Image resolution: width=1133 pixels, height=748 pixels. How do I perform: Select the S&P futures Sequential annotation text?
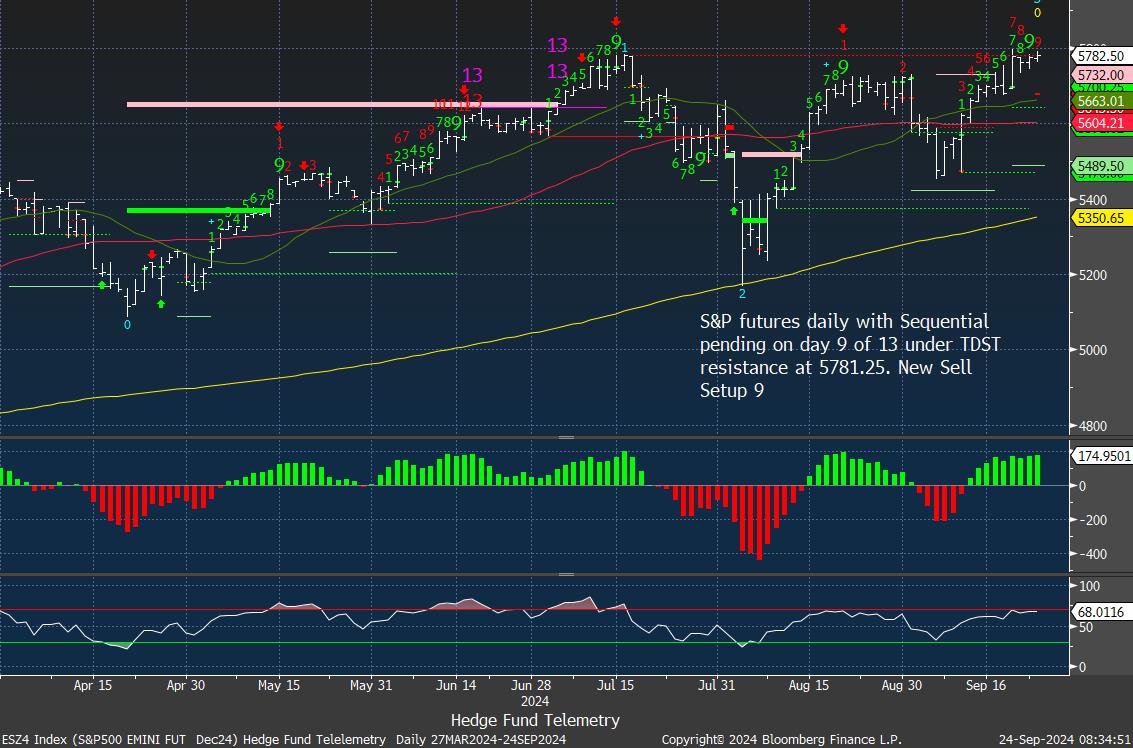850,356
